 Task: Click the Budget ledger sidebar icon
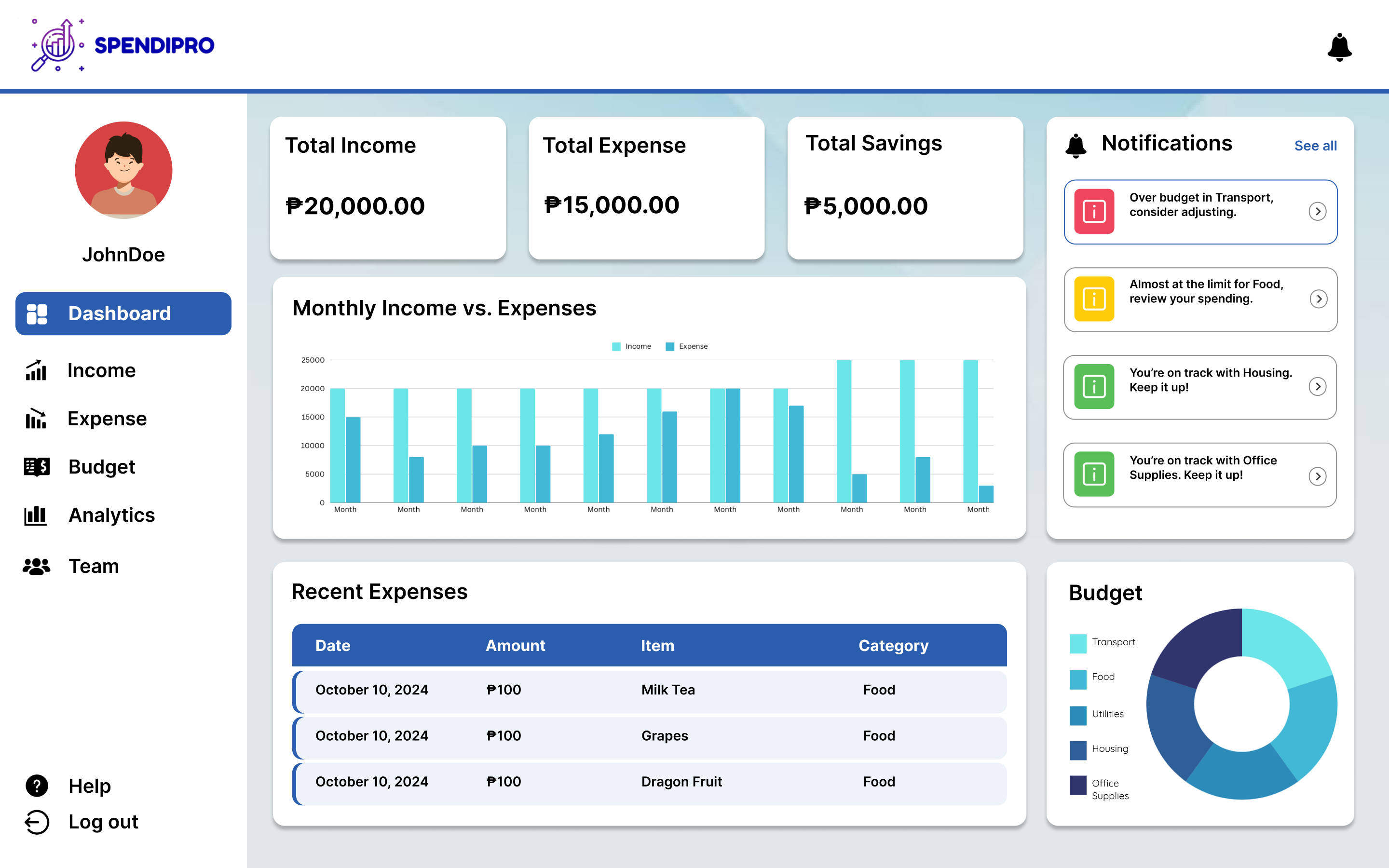[37, 467]
